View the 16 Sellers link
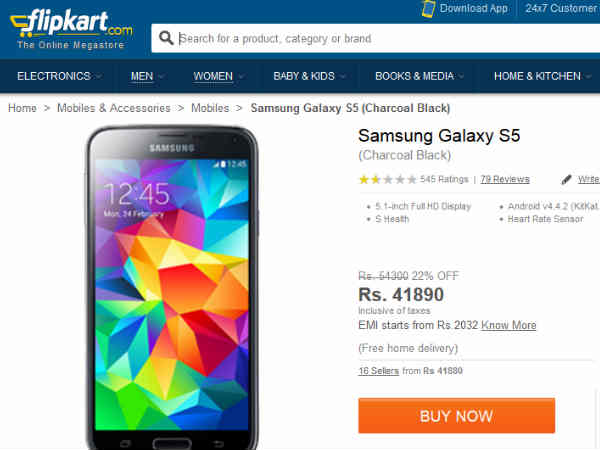600x450 pixels. pos(378,371)
